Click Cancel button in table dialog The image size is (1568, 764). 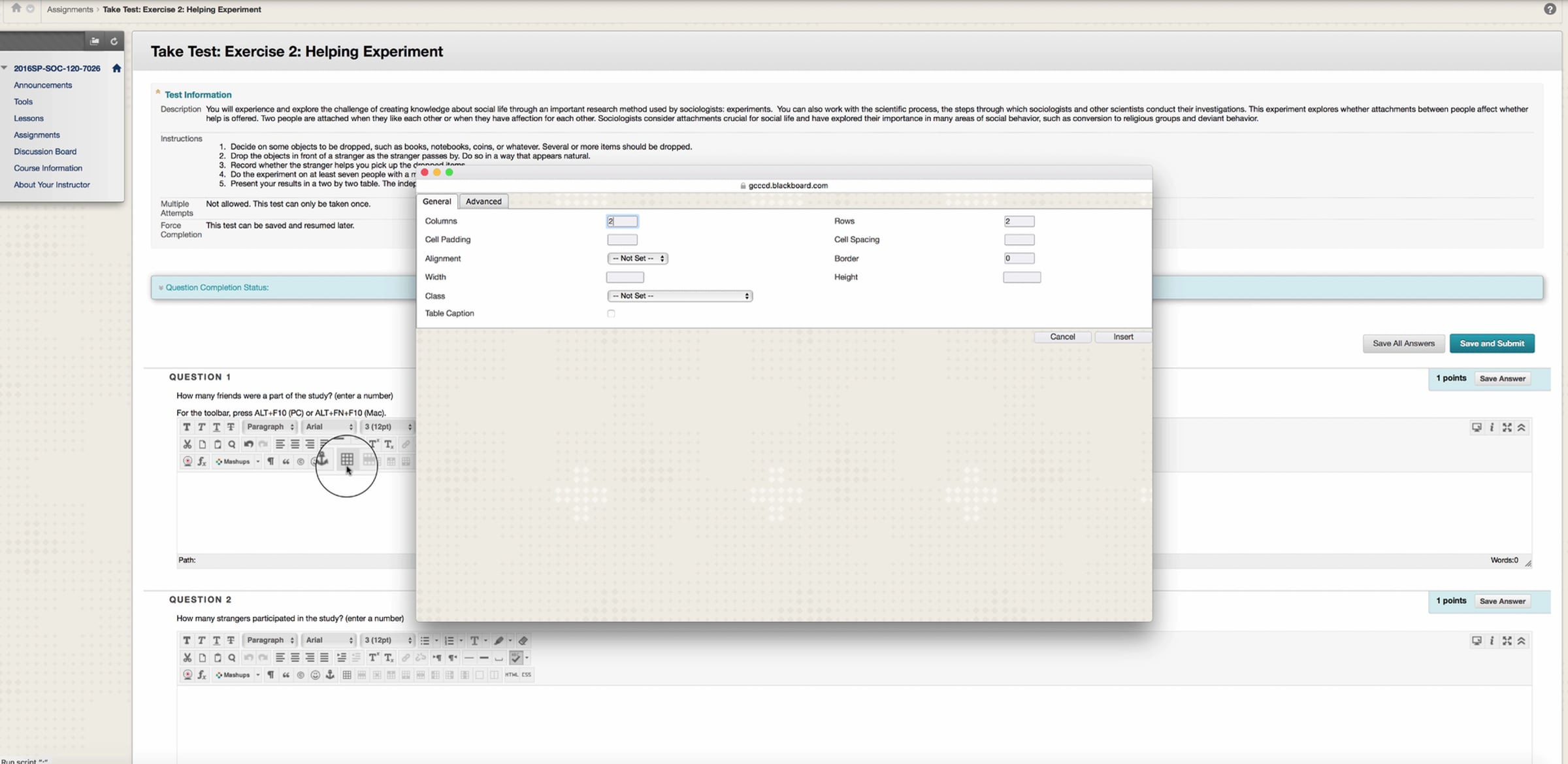pyautogui.click(x=1062, y=337)
